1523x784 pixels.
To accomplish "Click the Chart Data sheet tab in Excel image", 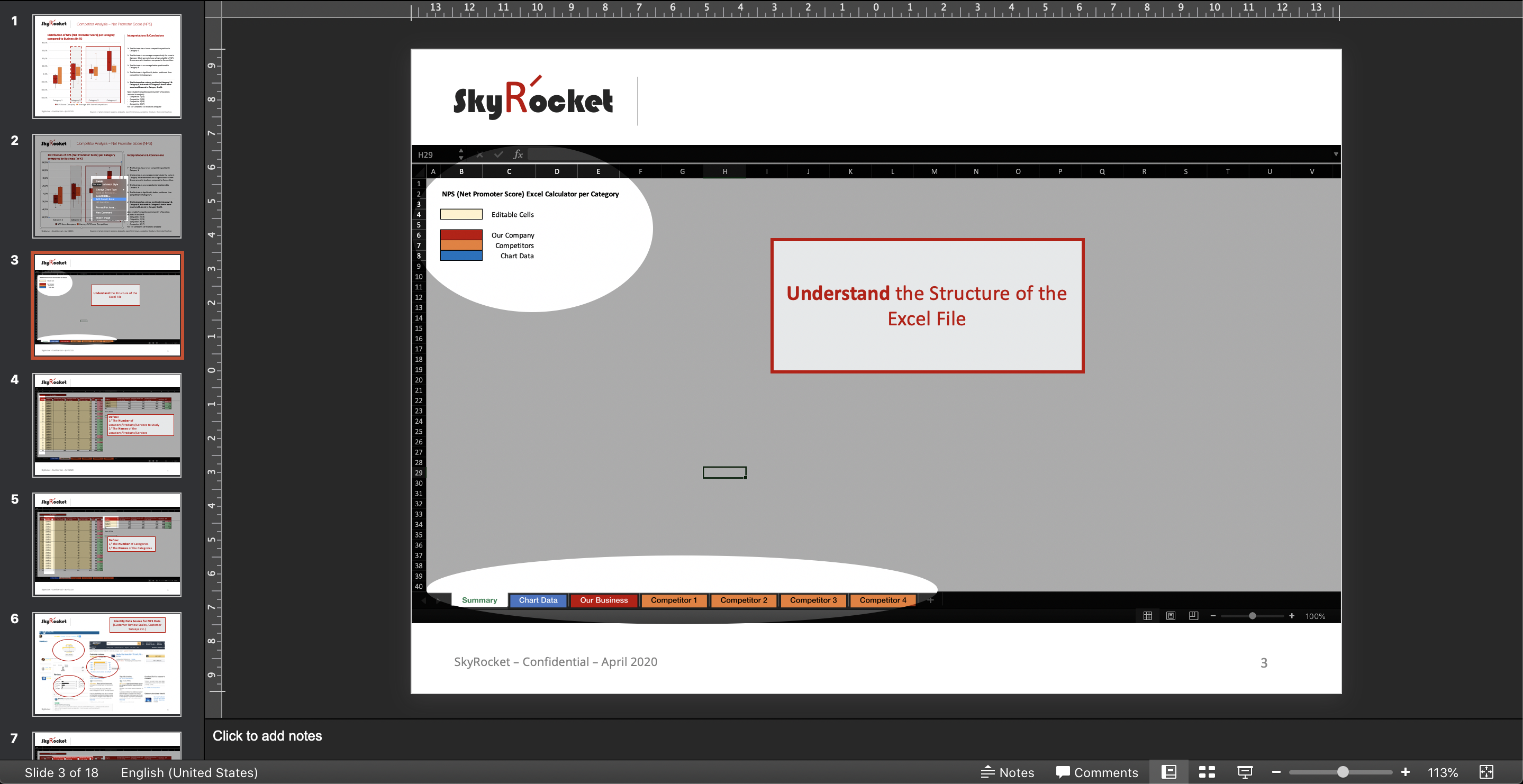I will coord(538,600).
